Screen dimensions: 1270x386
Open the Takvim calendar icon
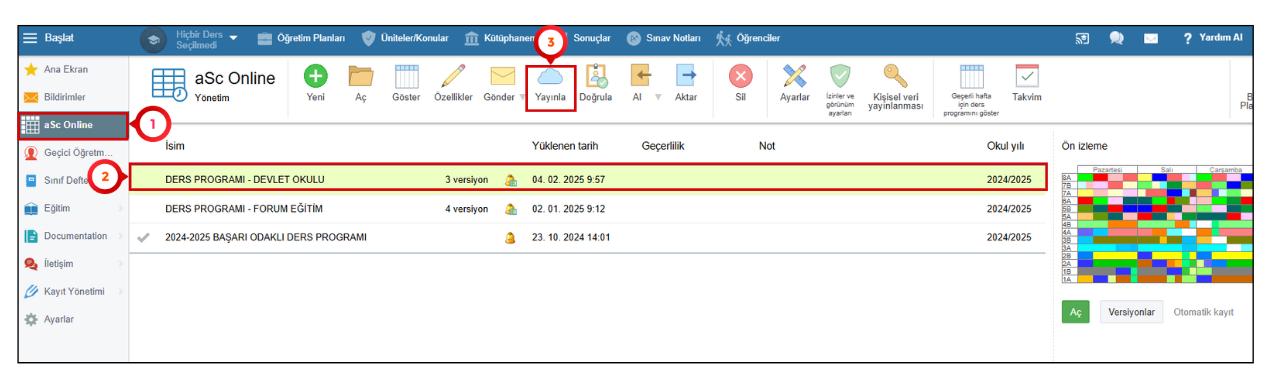[x=1027, y=76]
